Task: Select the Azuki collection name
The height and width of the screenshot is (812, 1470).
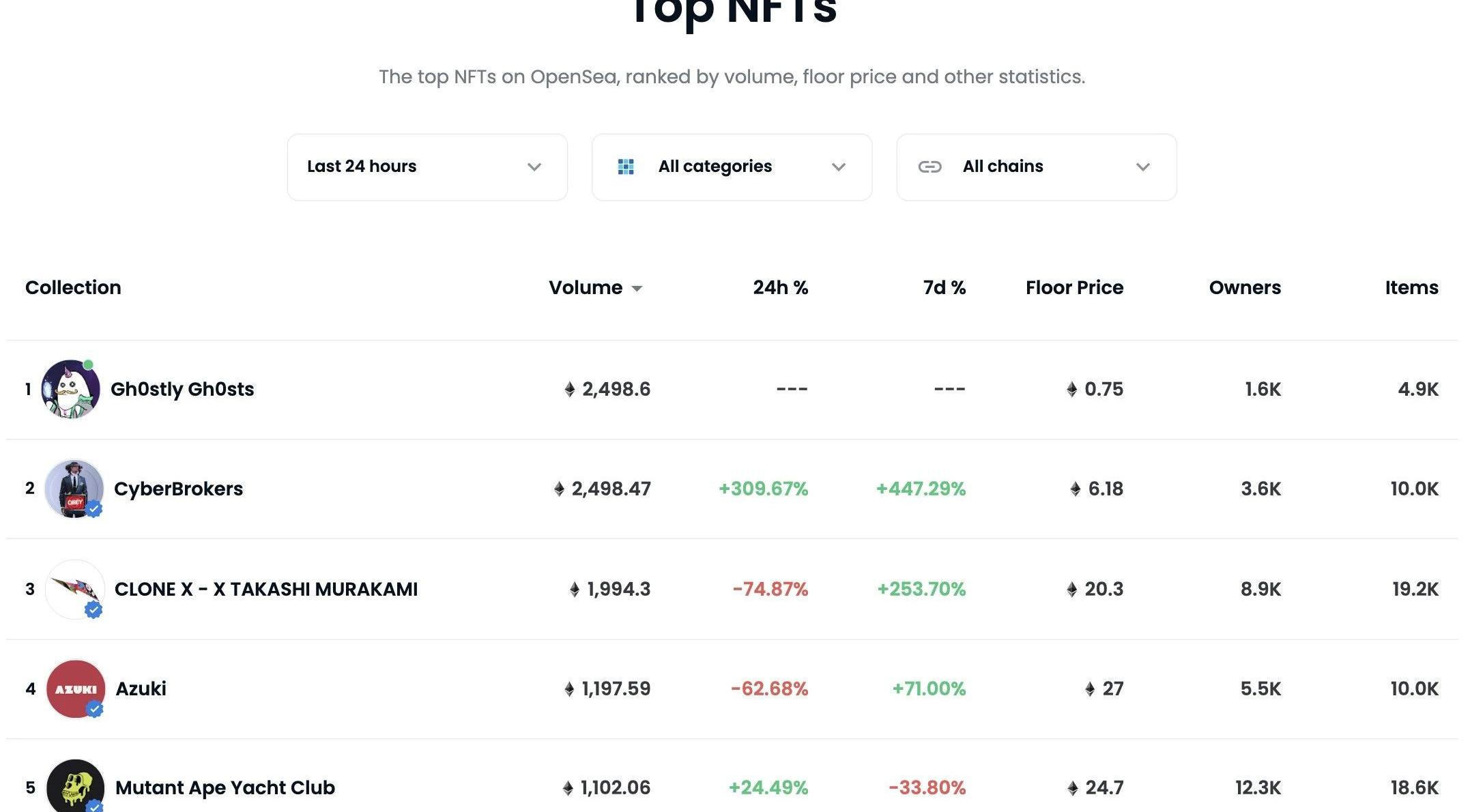Action: tap(141, 688)
